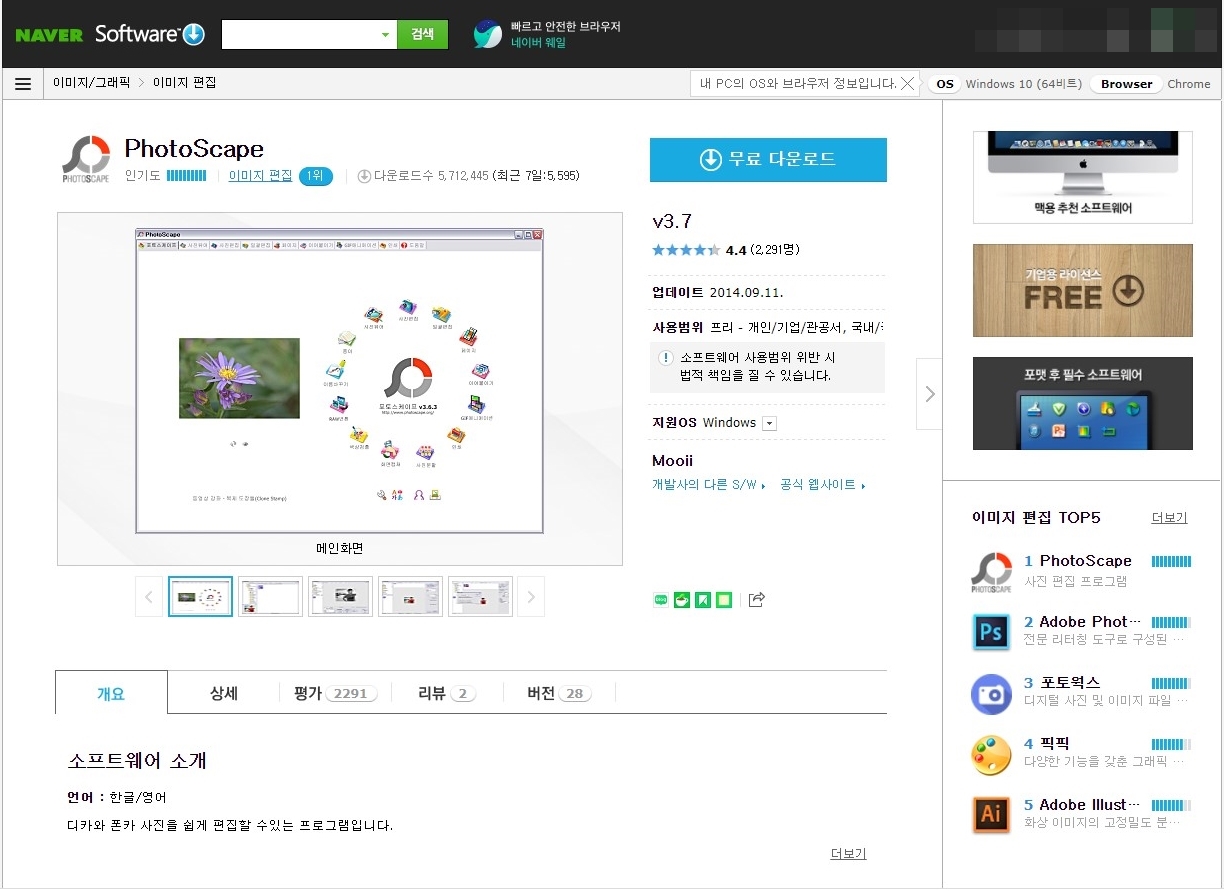This screenshot has width=1224, height=891.
Task: Click the OS label button
Action: point(944,84)
